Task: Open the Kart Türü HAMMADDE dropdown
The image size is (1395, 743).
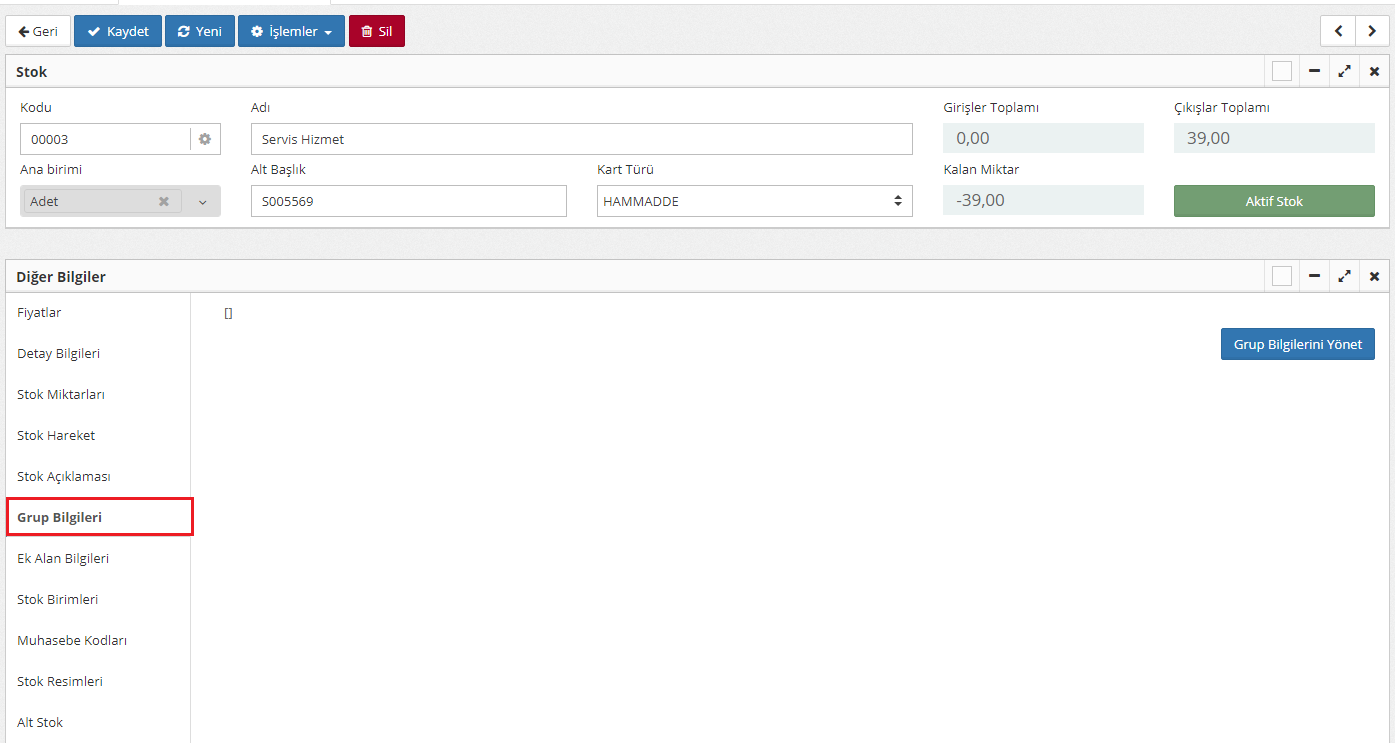Action: pyautogui.click(x=754, y=201)
